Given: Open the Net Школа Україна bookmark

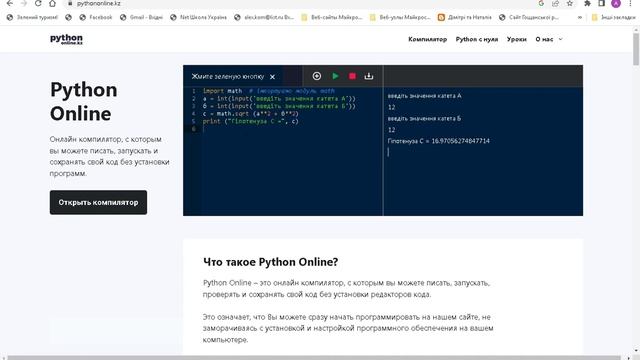Looking at the screenshot, I should [198, 17].
